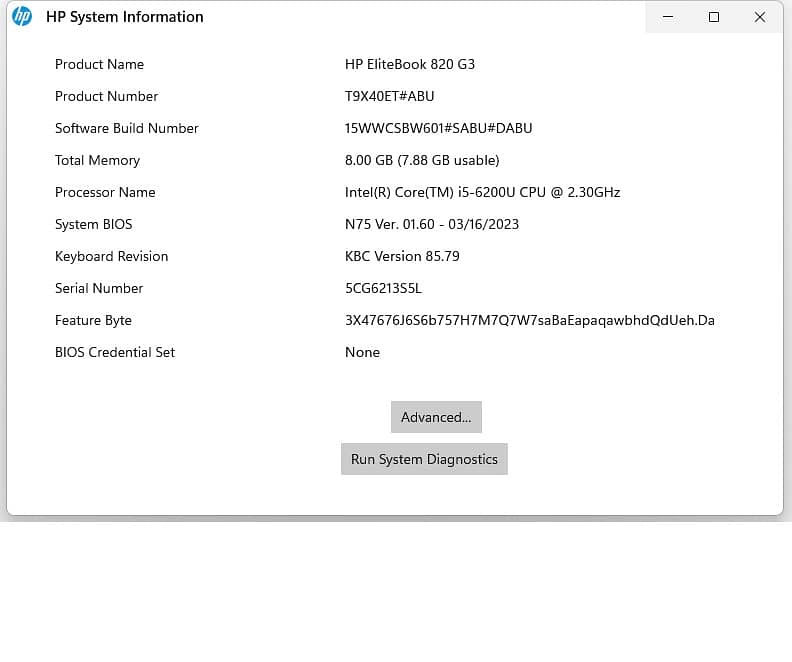792x662 pixels.
Task: Close the HP System Information window
Action: coord(760,17)
